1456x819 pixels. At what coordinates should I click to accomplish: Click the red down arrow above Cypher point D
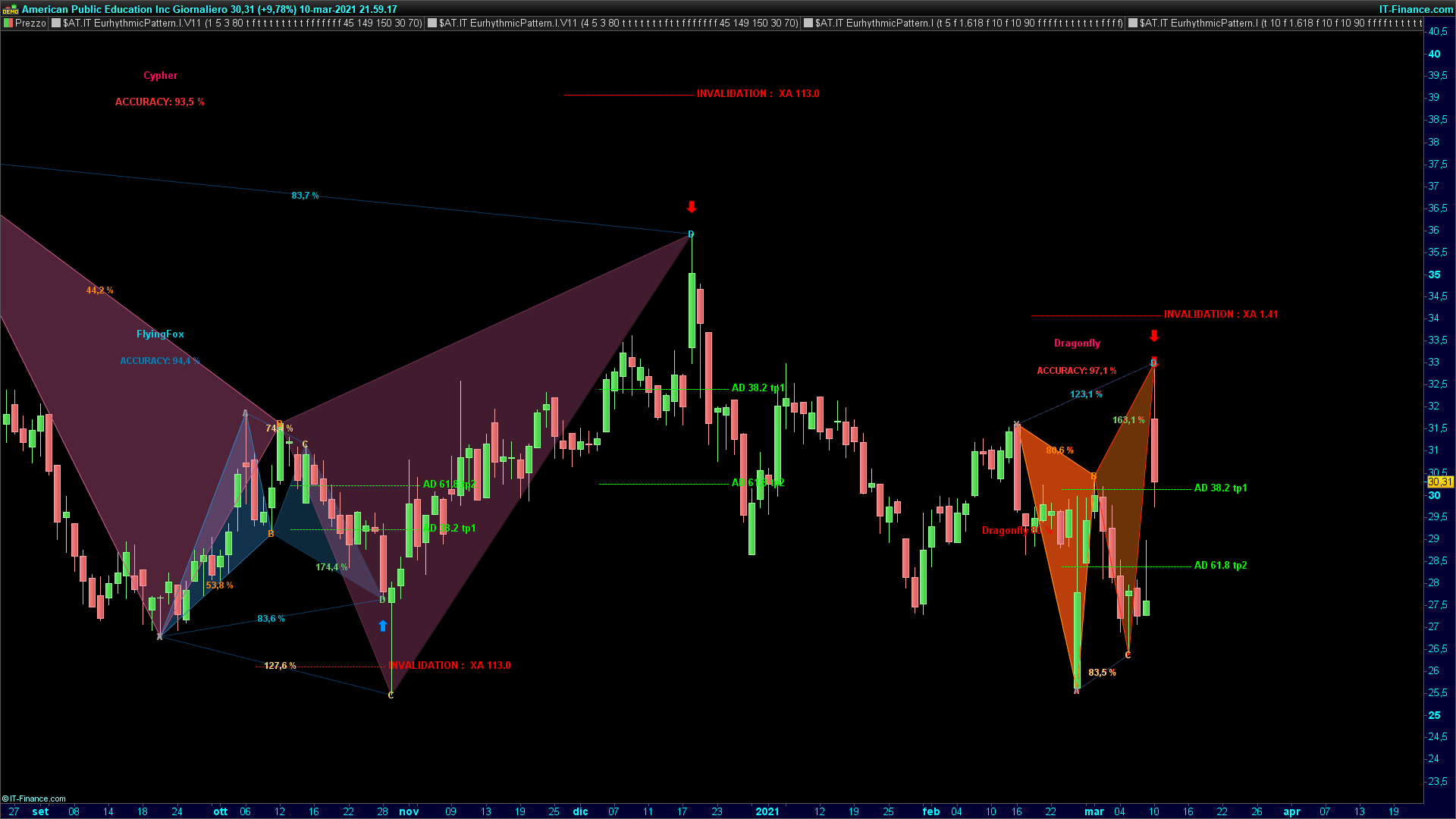[x=691, y=207]
